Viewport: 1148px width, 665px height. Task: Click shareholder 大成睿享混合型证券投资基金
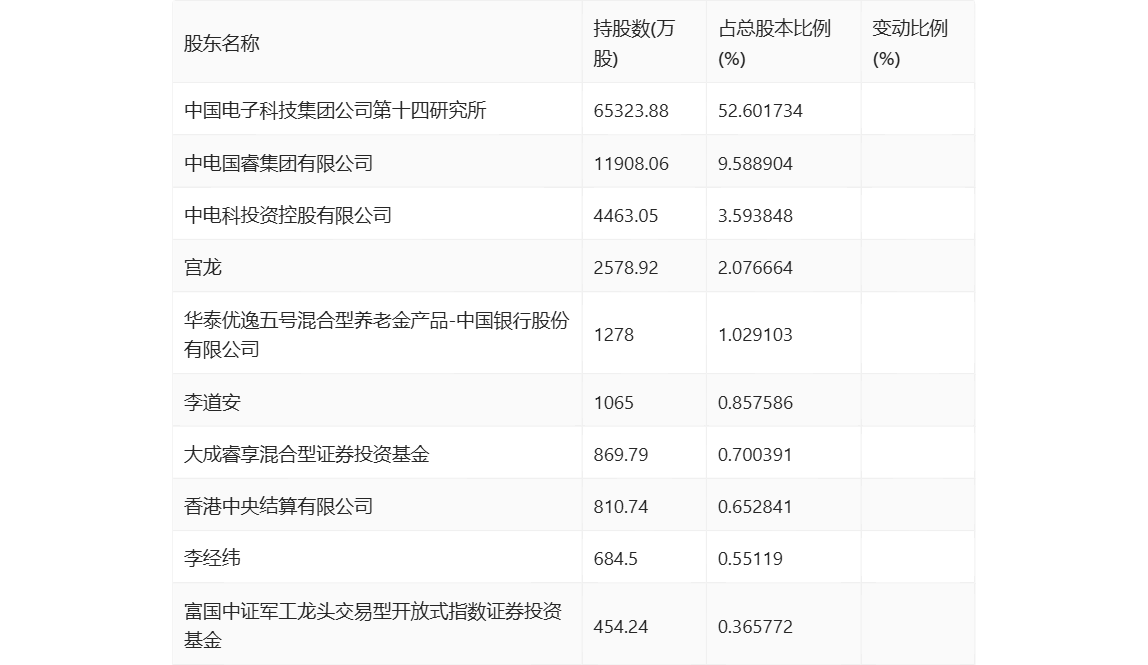click(306, 454)
